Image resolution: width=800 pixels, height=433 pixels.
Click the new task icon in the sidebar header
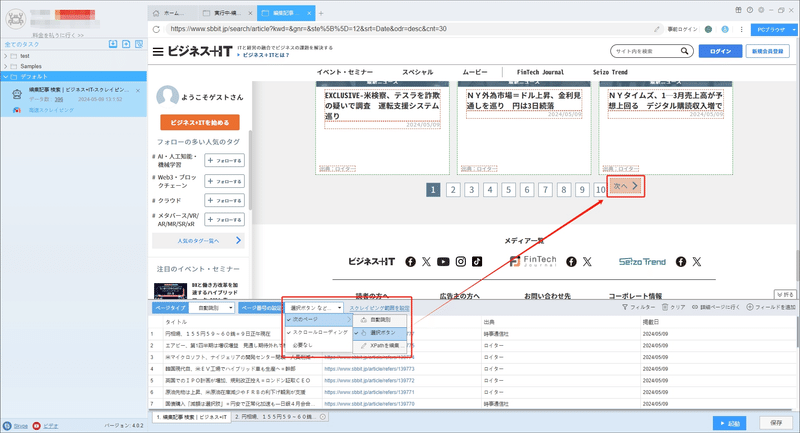(126, 44)
